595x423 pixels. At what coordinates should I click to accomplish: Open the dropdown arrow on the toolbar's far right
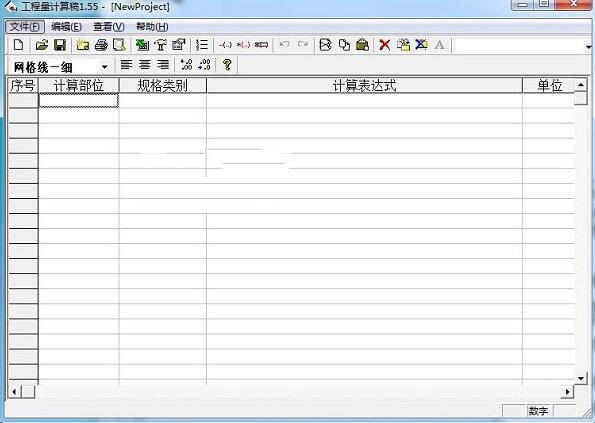(x=589, y=47)
